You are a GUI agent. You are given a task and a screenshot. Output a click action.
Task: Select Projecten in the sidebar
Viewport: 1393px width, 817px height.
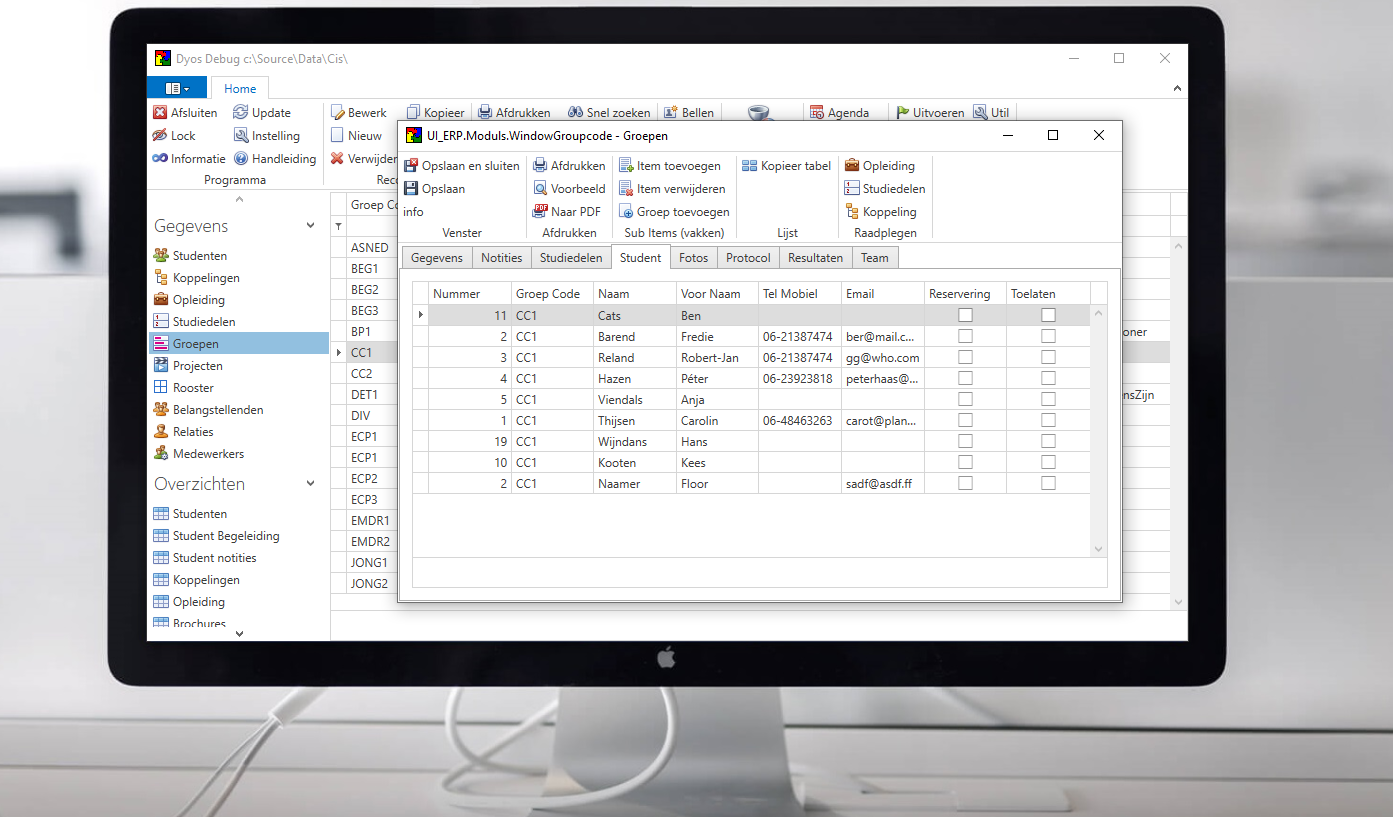pyautogui.click(x=198, y=366)
